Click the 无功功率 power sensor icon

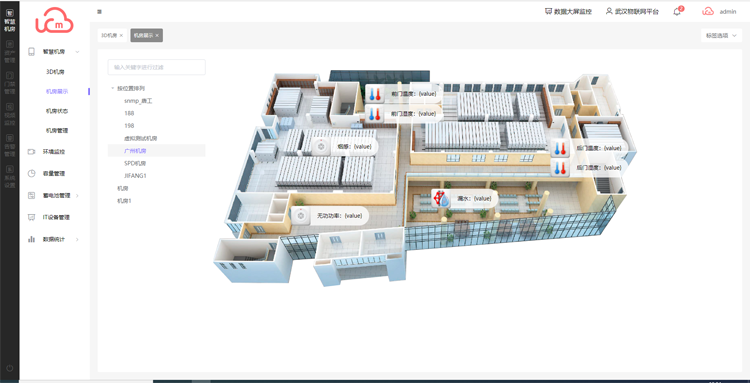tap(301, 216)
